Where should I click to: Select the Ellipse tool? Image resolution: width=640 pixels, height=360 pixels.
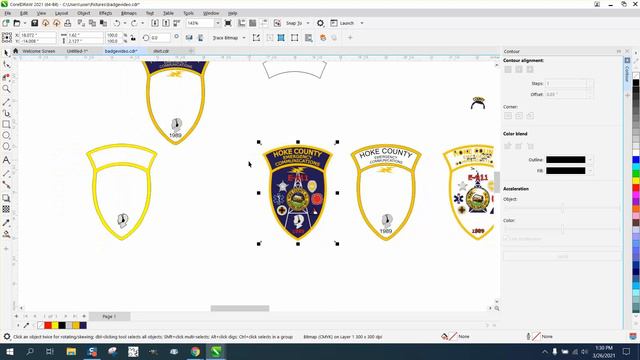[x=6, y=136]
